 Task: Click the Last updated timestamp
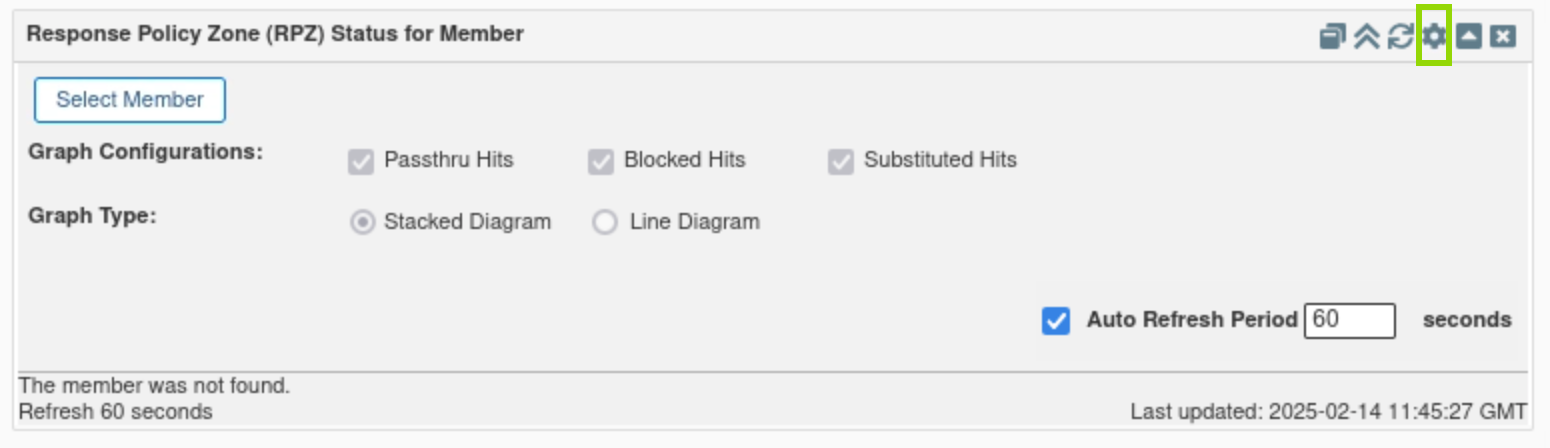tap(1328, 411)
